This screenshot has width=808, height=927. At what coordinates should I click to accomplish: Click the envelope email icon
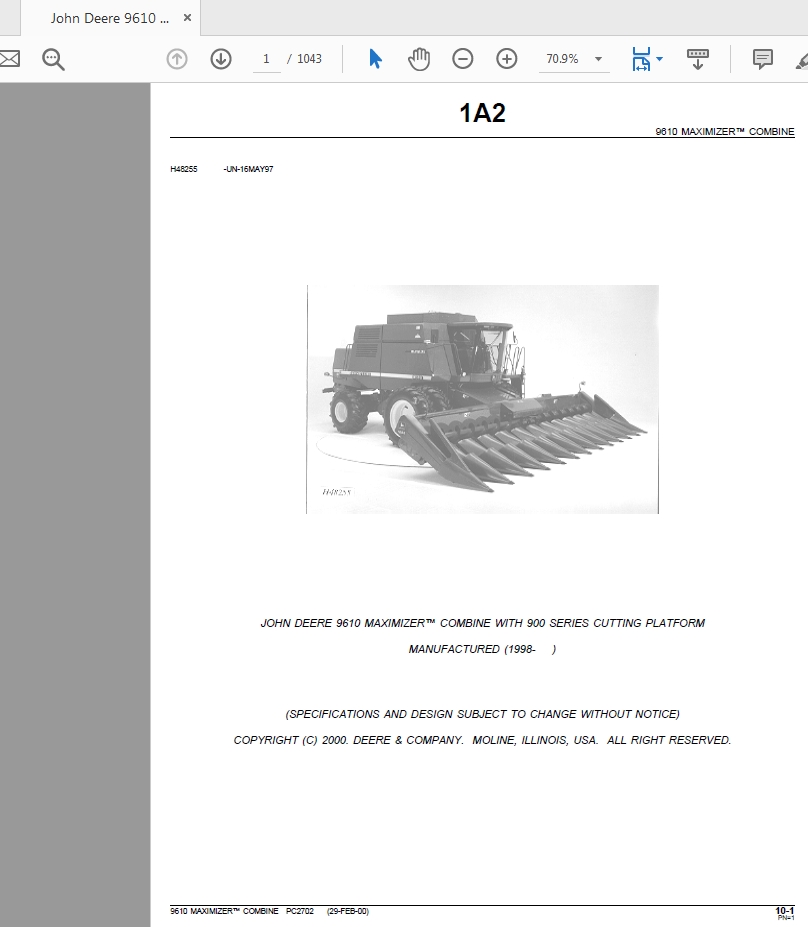pyautogui.click(x=8, y=59)
